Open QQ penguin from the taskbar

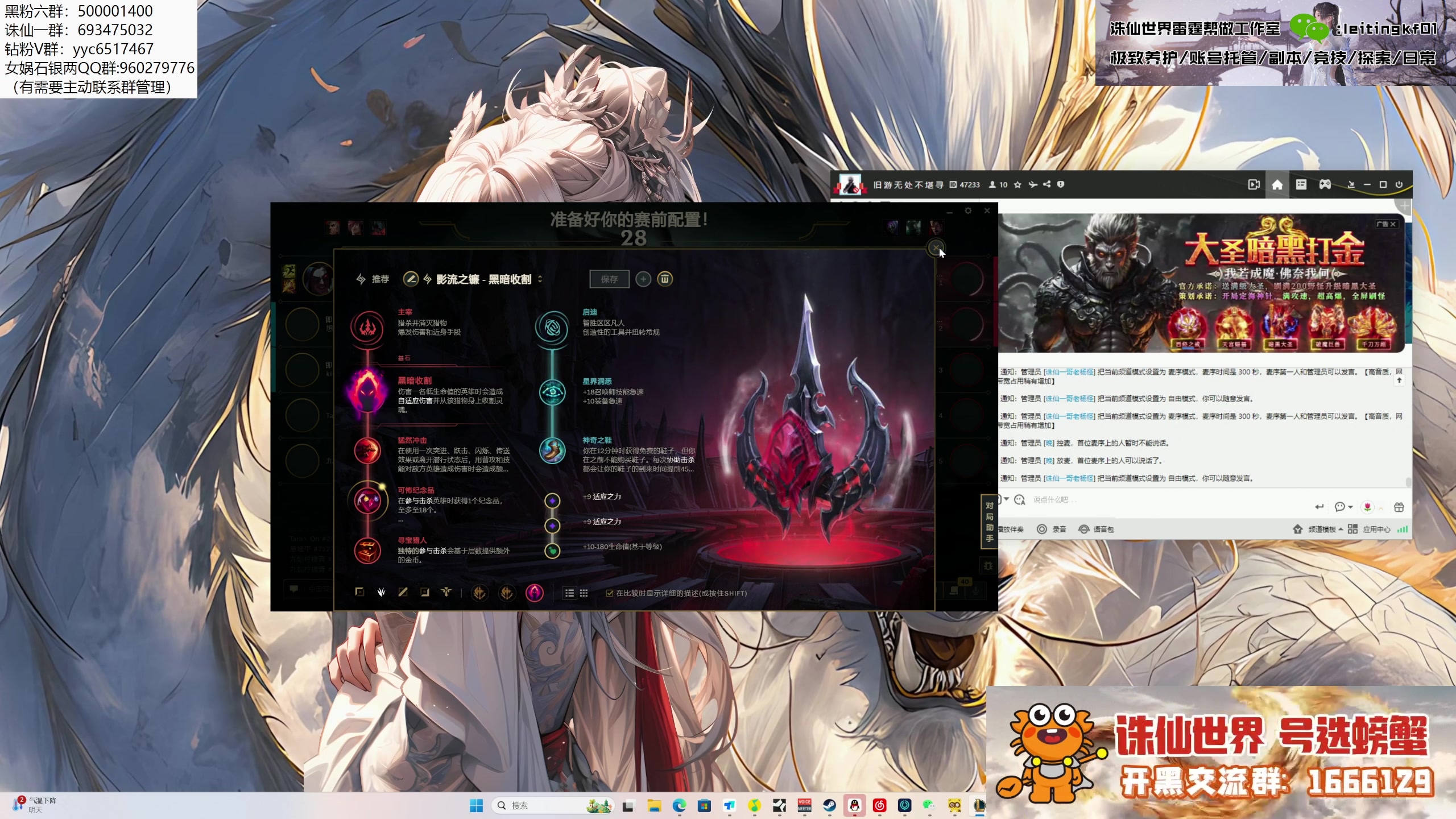(x=854, y=805)
